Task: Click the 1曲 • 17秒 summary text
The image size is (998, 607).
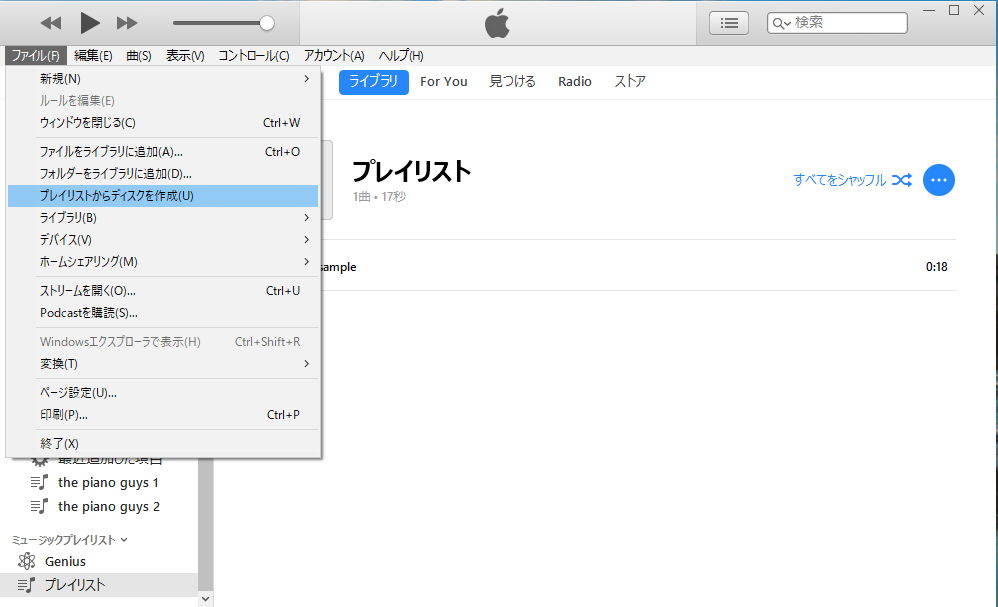Action: pyautogui.click(x=379, y=197)
